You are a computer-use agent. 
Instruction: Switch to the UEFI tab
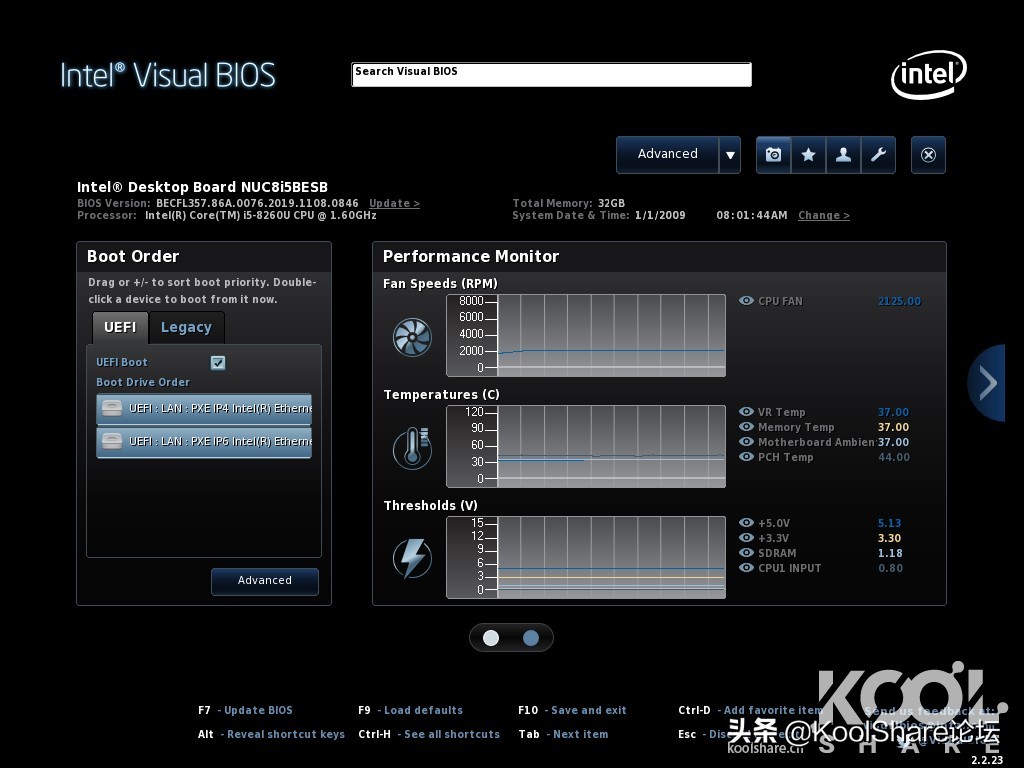click(x=120, y=327)
